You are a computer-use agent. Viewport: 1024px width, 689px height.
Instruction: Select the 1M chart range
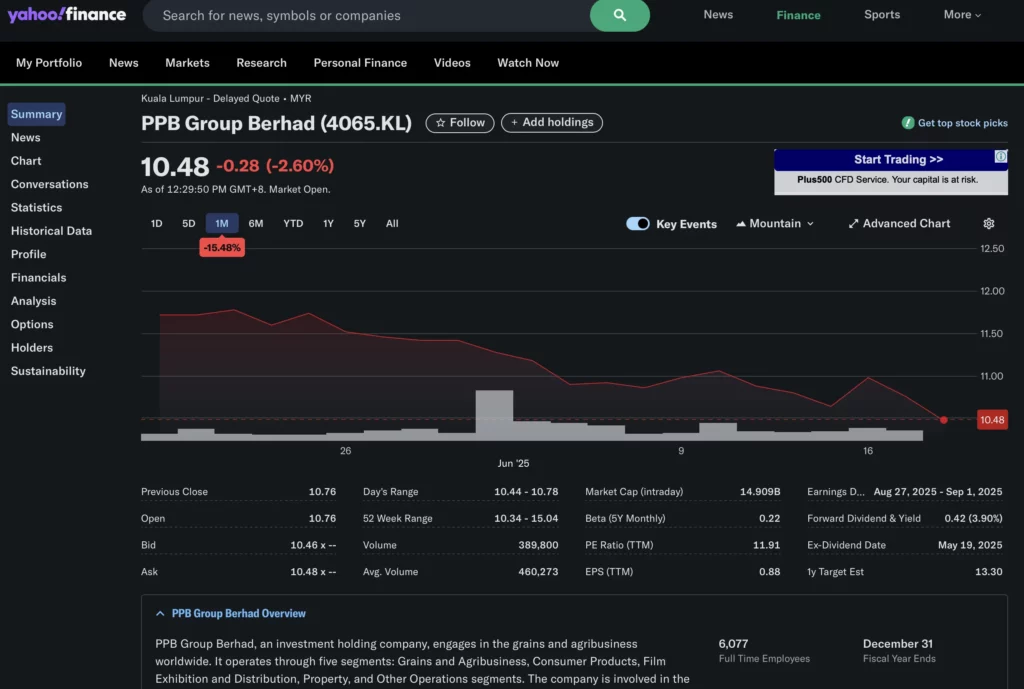(222, 223)
